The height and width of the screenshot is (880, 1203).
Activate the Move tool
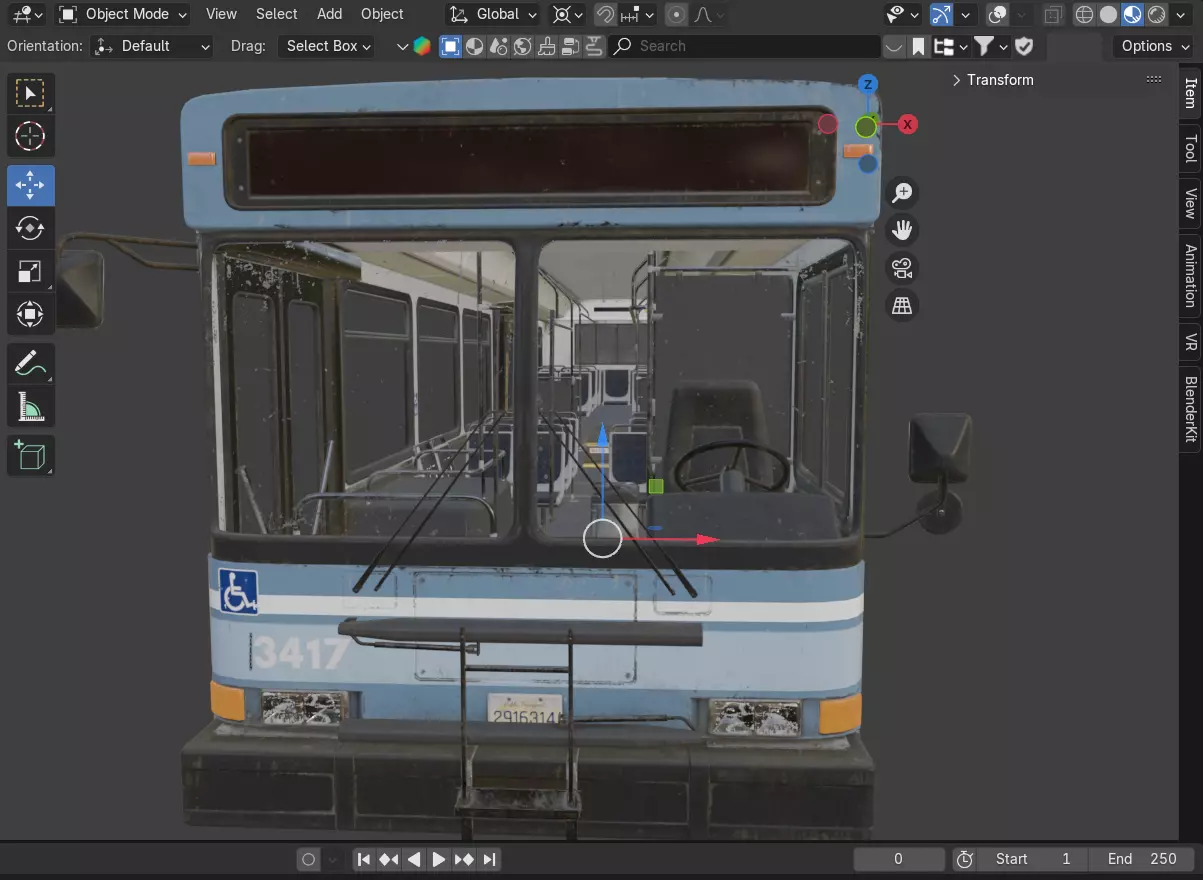[30, 185]
